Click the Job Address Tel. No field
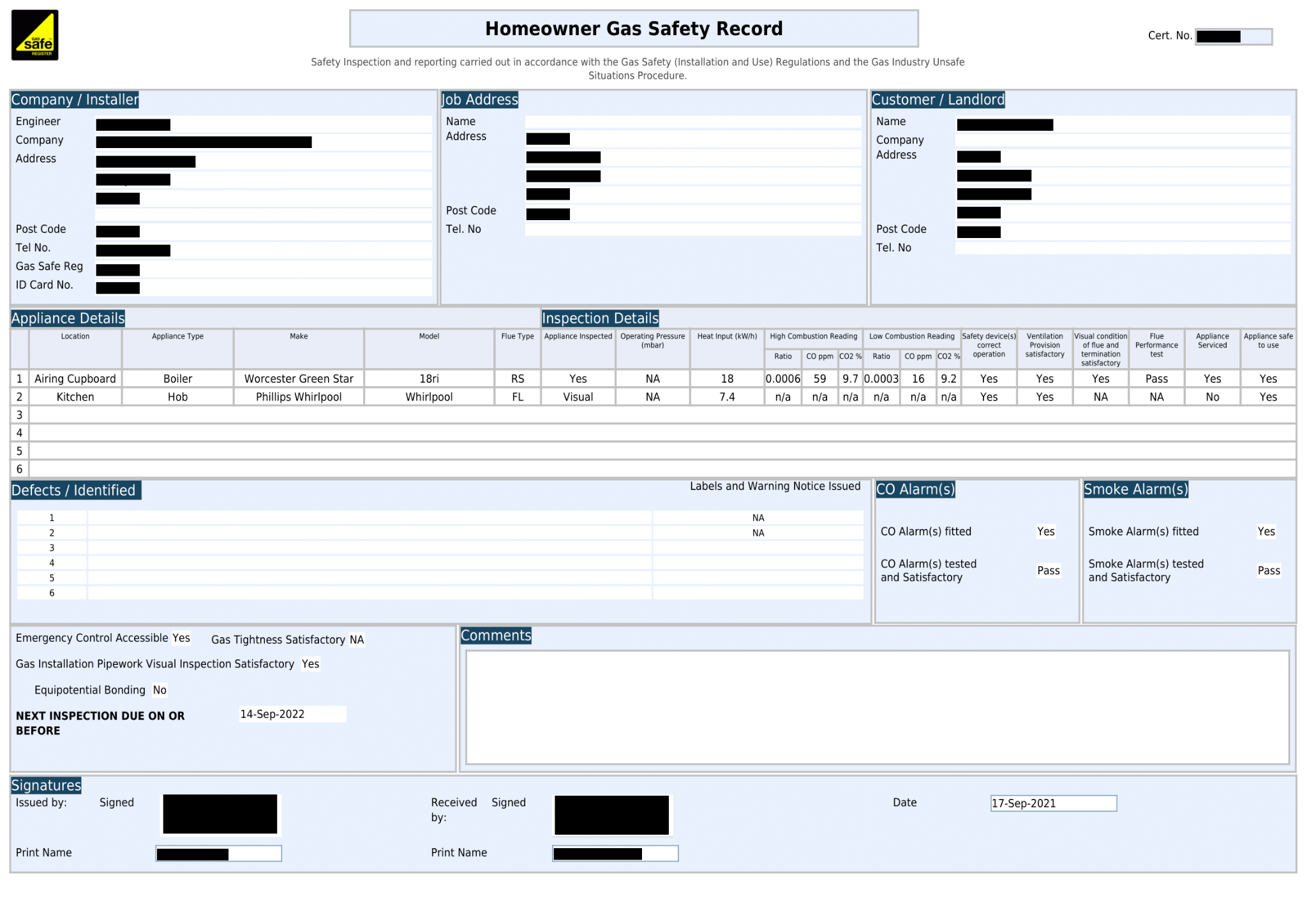 pos(692,229)
